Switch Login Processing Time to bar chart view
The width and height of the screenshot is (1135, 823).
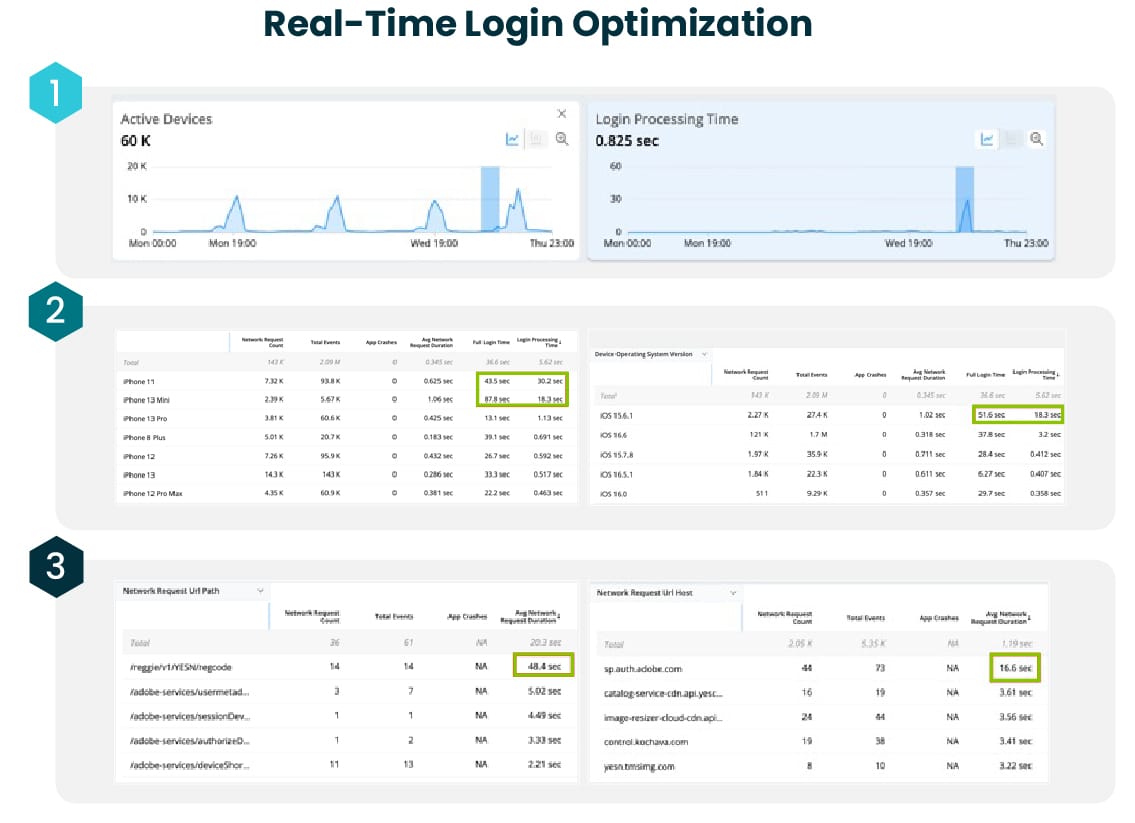1013,140
